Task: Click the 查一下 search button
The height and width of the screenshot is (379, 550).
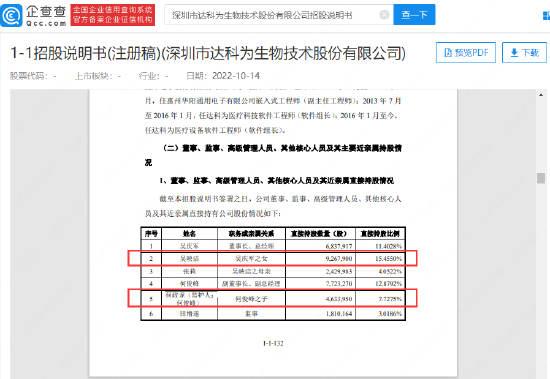Action: (x=414, y=15)
